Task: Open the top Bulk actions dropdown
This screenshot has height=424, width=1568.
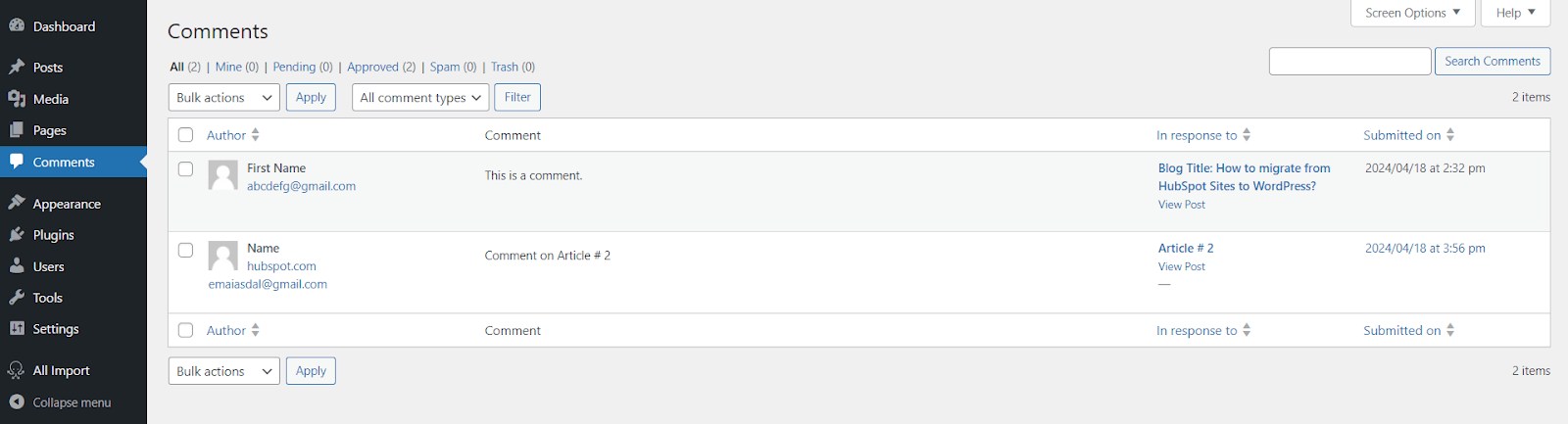Action: [223, 98]
